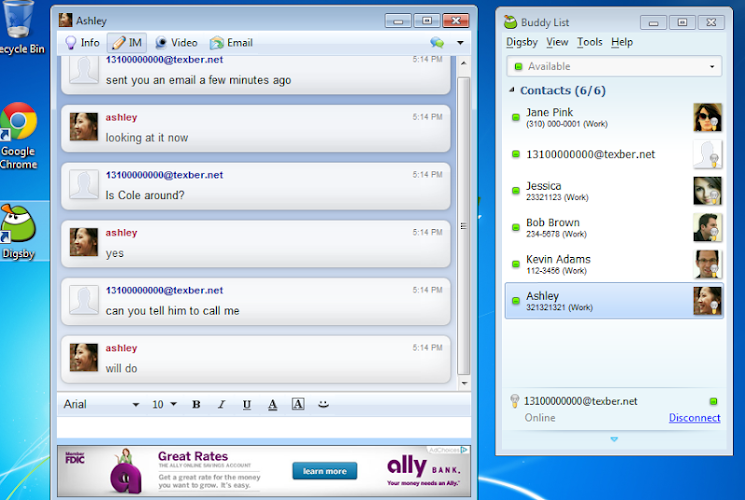Open the Tools menu in Buddy List
Image resolution: width=745 pixels, height=500 pixels.
click(590, 42)
